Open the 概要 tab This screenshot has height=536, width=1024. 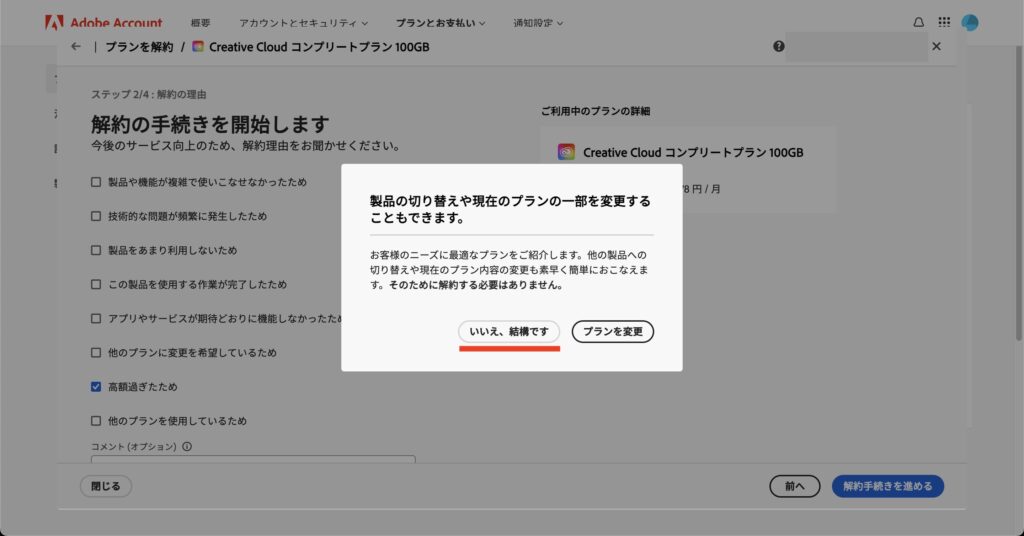(199, 22)
